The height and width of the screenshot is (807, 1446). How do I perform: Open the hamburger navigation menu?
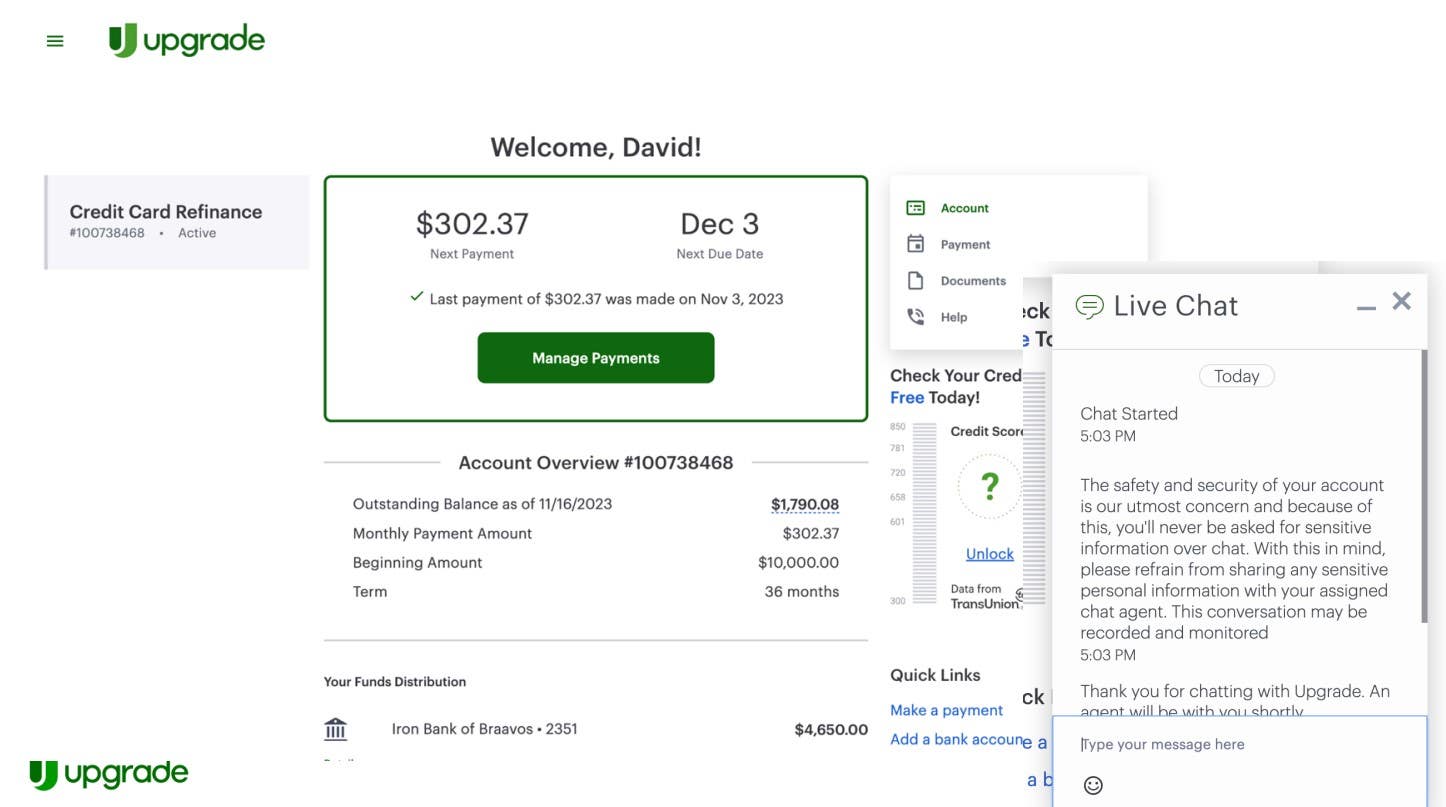click(55, 41)
